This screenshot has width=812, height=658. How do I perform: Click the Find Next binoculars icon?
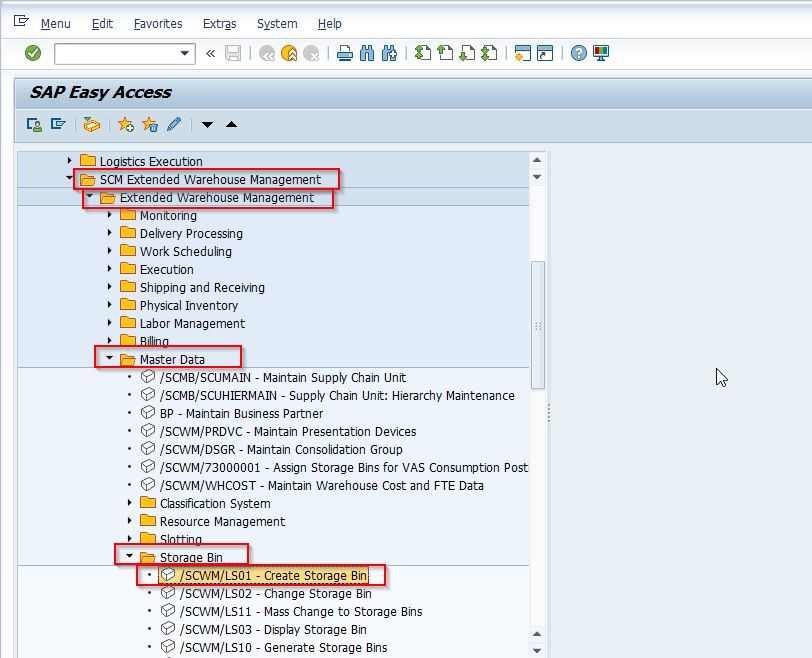coord(389,53)
